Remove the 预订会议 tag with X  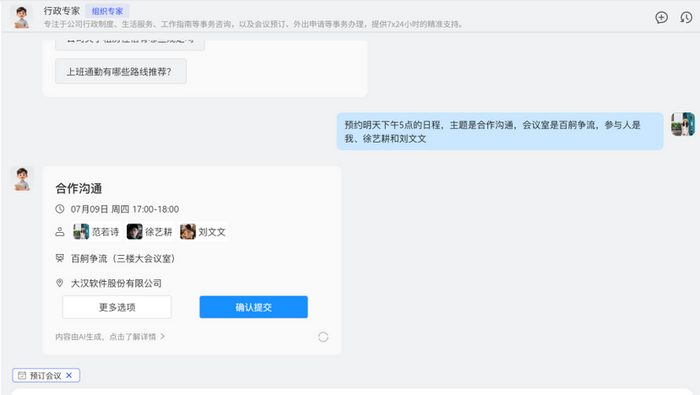(x=69, y=375)
